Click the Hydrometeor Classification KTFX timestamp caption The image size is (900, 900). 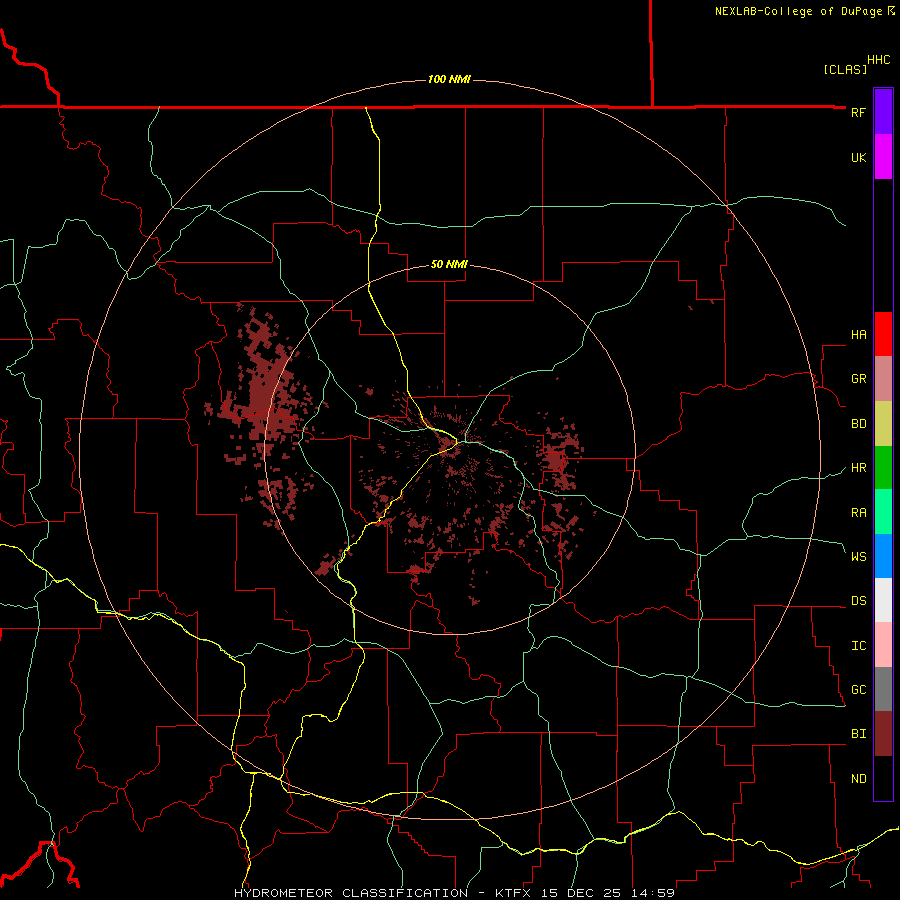coord(454,893)
